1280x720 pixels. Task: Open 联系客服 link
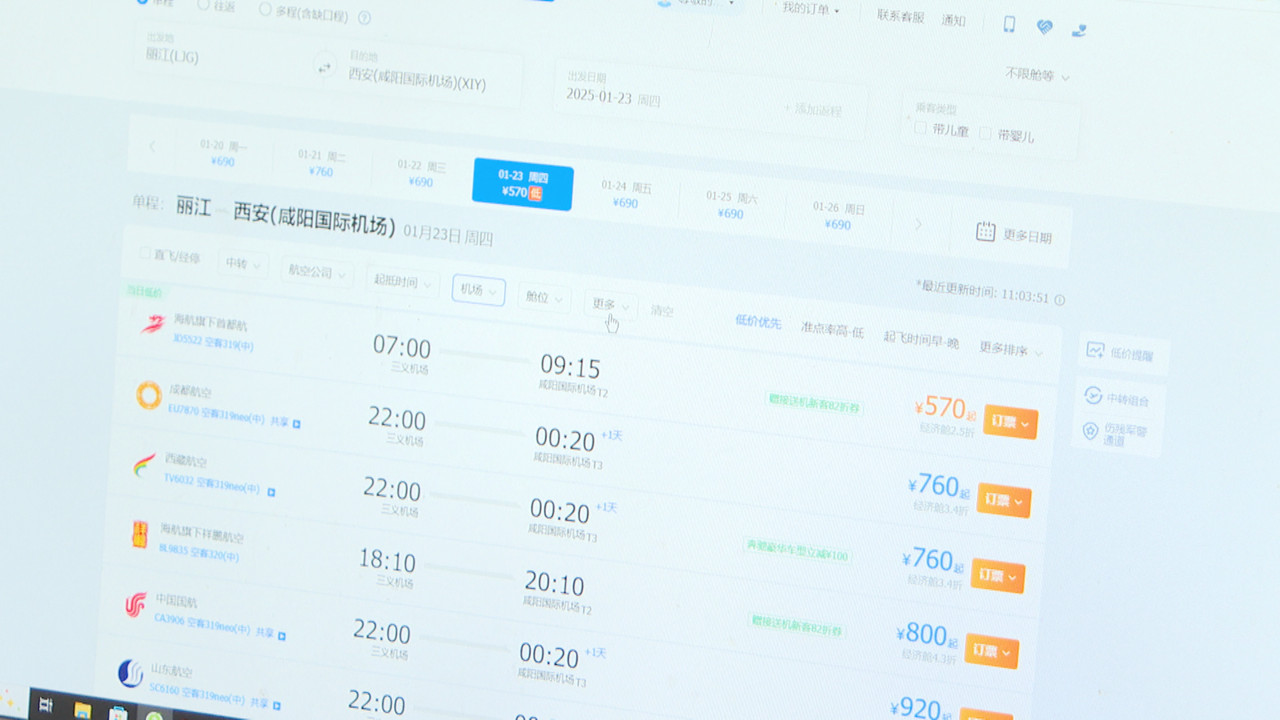(x=900, y=15)
